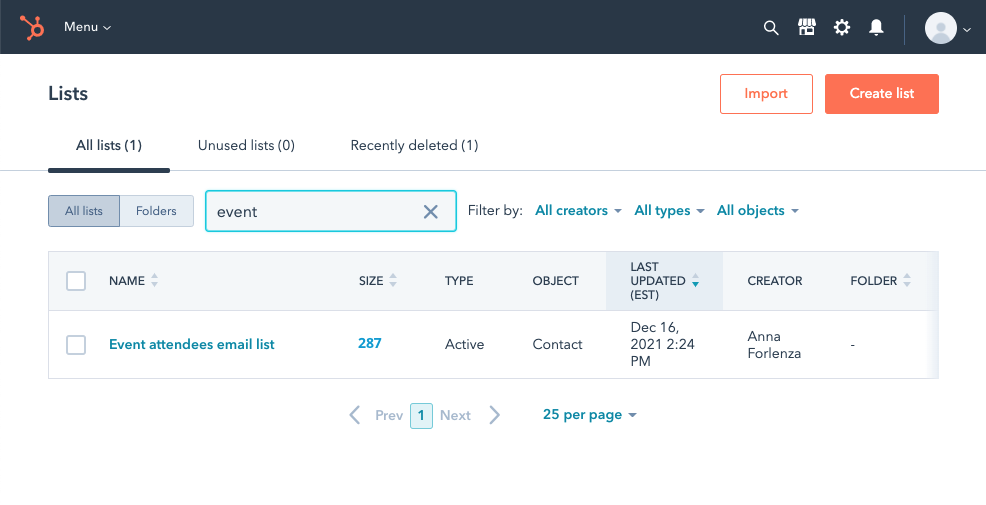Sort by Name column arrows
Image resolution: width=986 pixels, height=505 pixels.
click(x=154, y=281)
